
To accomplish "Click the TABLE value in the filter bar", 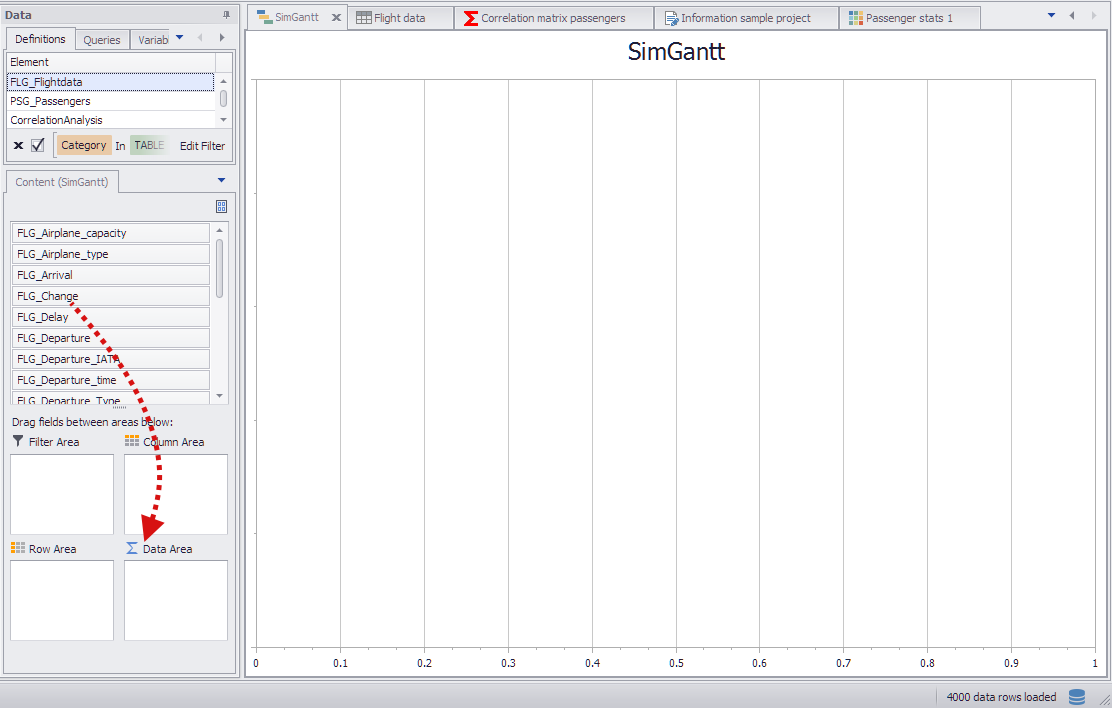I will click(148, 145).
